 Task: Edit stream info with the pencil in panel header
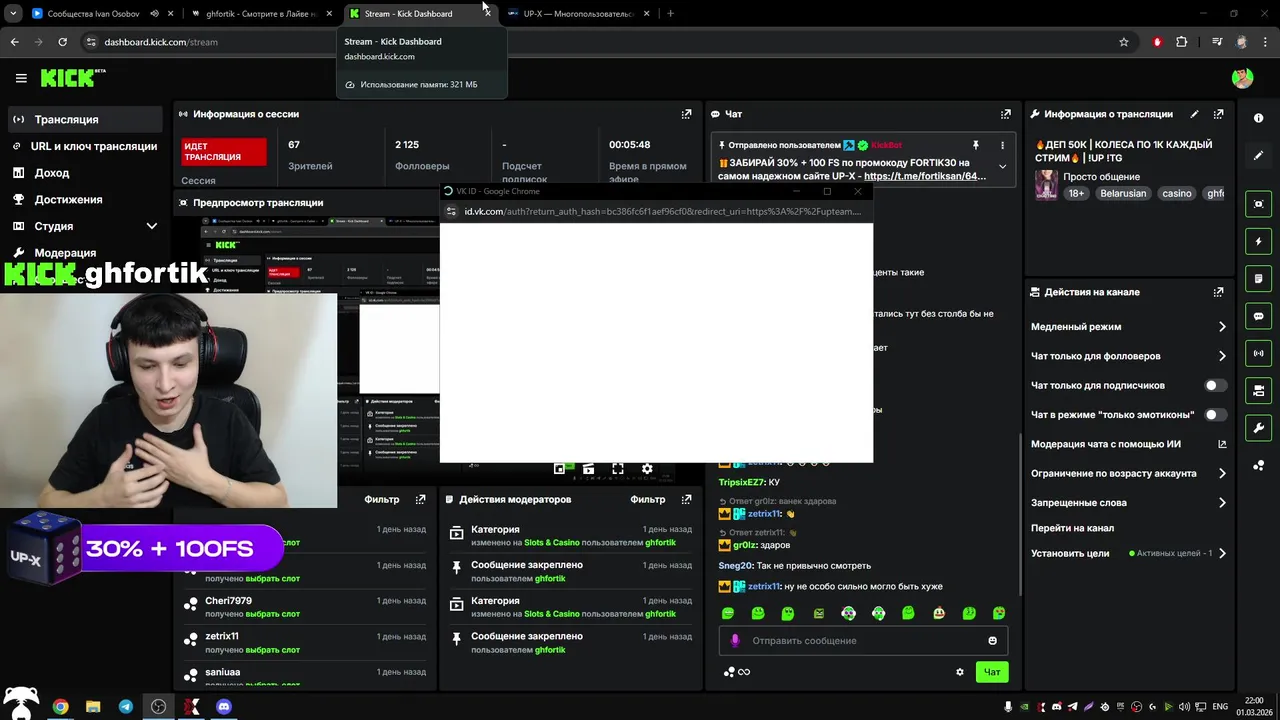pos(1194,114)
